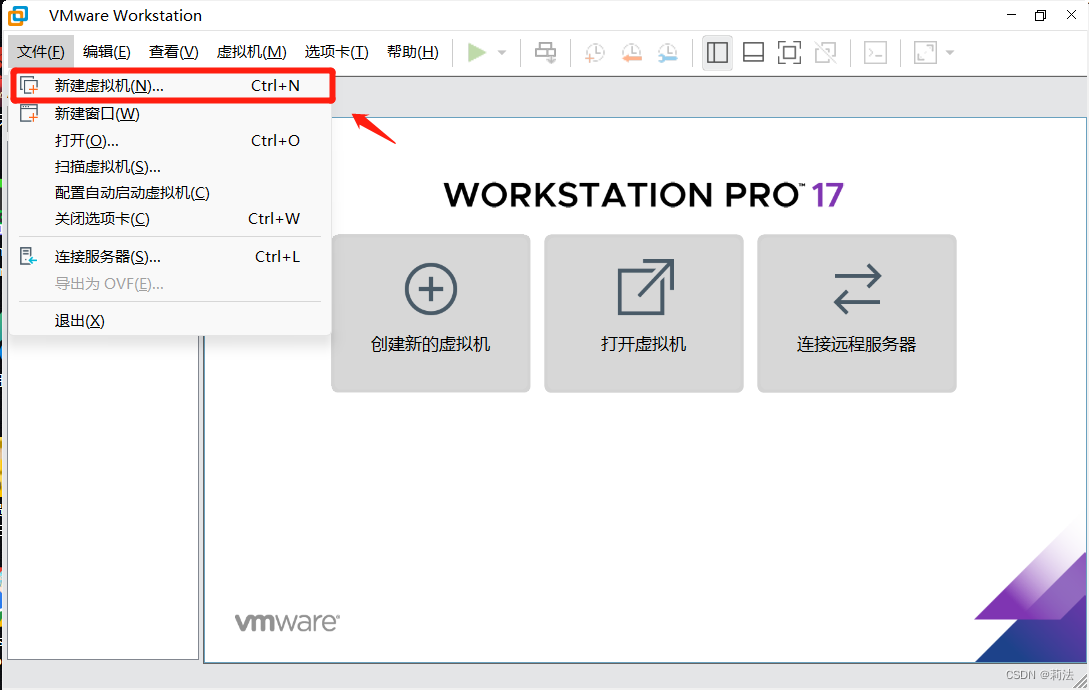This screenshot has width=1089, height=690.
Task: Click the stretch guest display icon
Action: click(925, 52)
